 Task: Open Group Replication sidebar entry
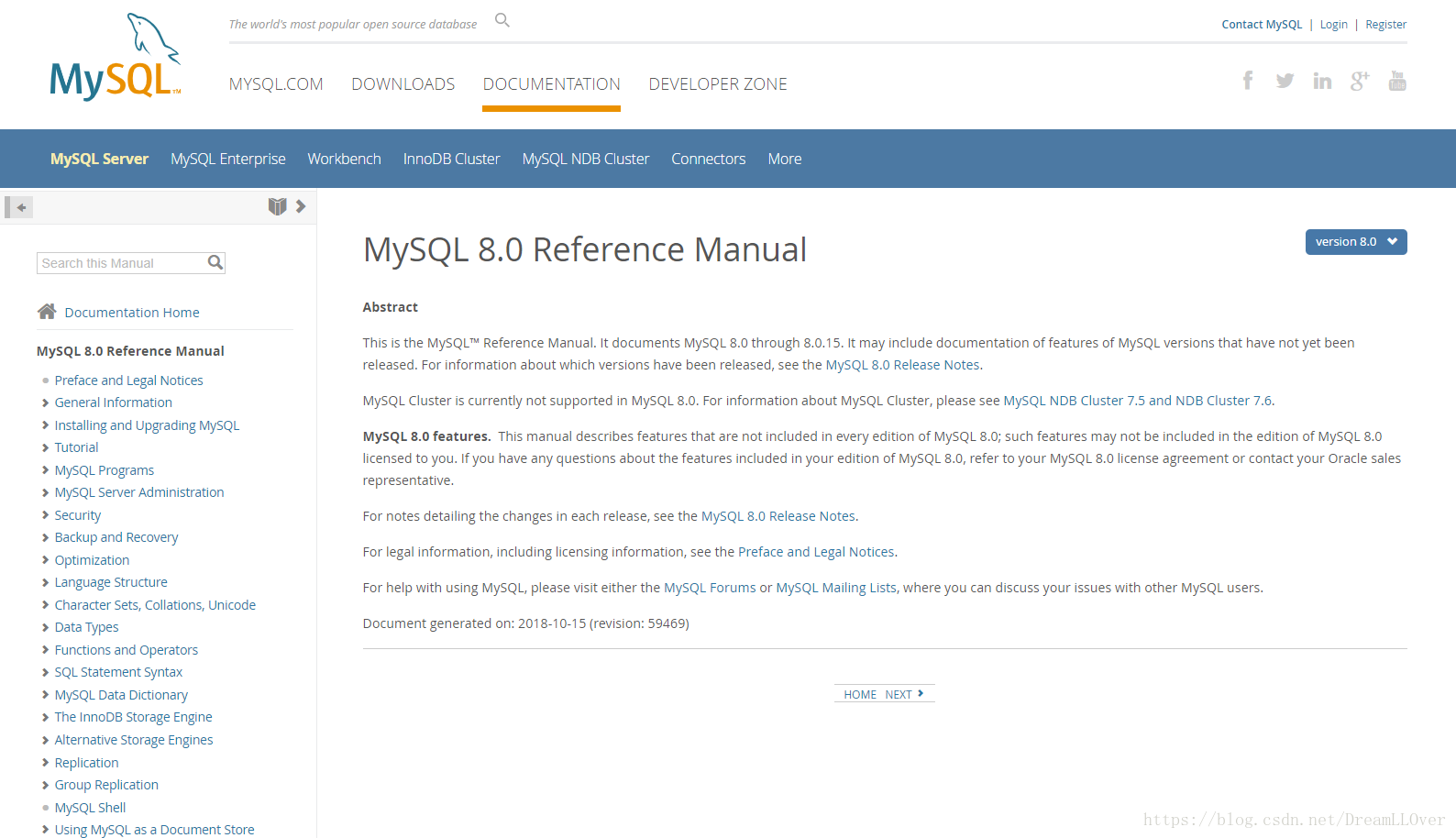pyautogui.click(x=106, y=785)
